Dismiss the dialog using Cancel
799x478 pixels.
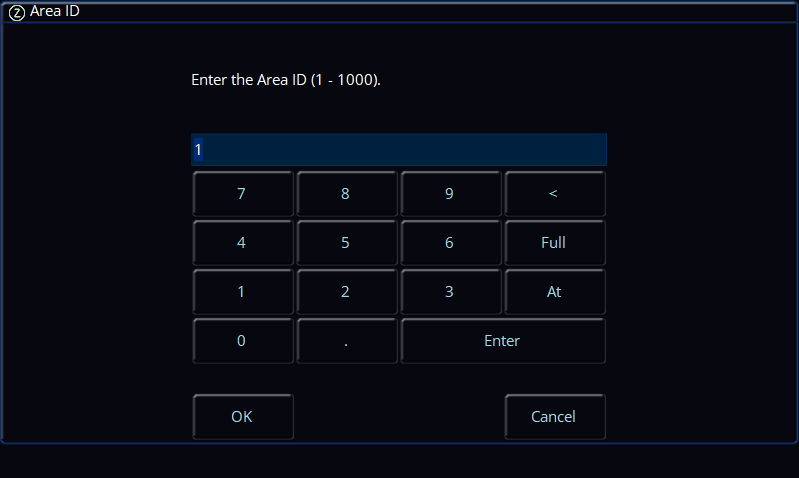click(555, 416)
